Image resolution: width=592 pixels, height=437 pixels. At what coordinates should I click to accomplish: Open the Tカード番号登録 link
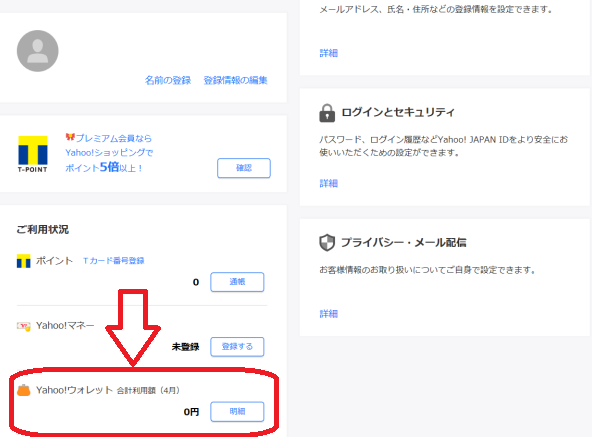tap(114, 261)
